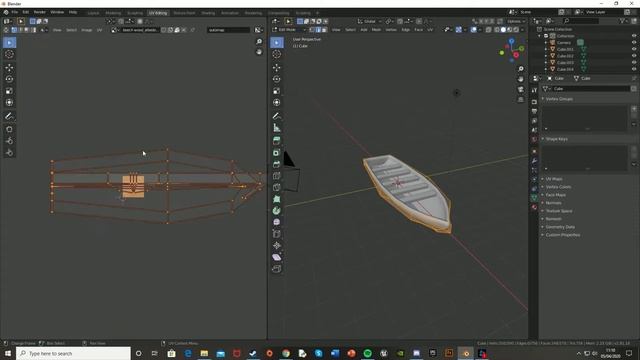The width and height of the screenshot is (640, 360).
Task: Toggle camera view icon in viewport
Action: (520, 89)
